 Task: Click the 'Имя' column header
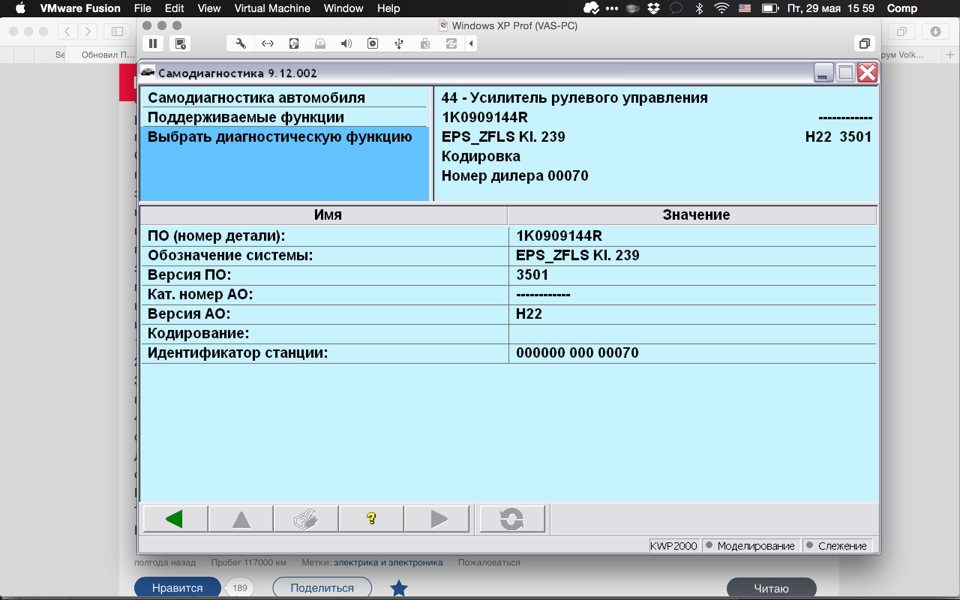tap(324, 215)
